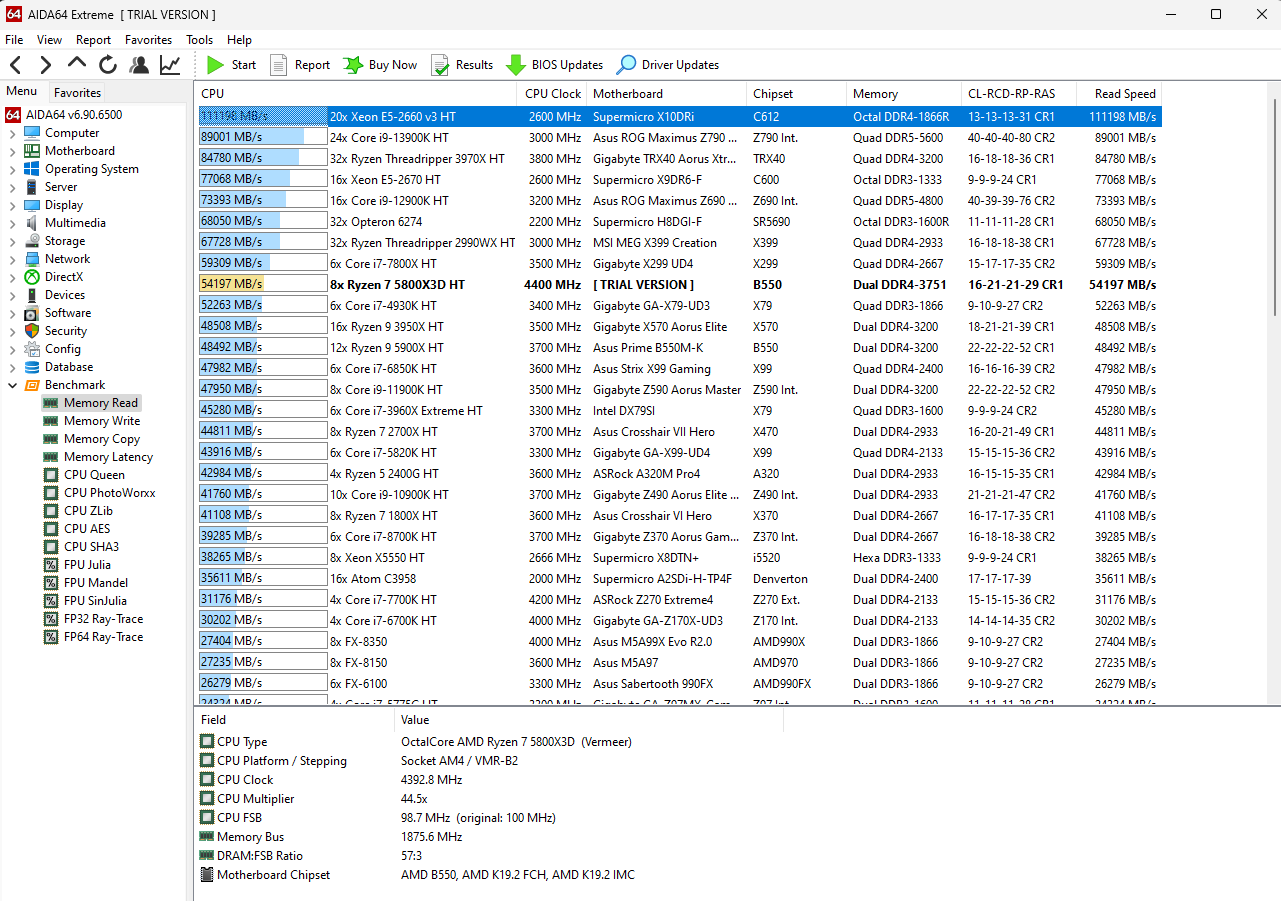Expand the Operating System tree node
Image resolution: width=1281 pixels, height=901 pixels.
point(12,169)
